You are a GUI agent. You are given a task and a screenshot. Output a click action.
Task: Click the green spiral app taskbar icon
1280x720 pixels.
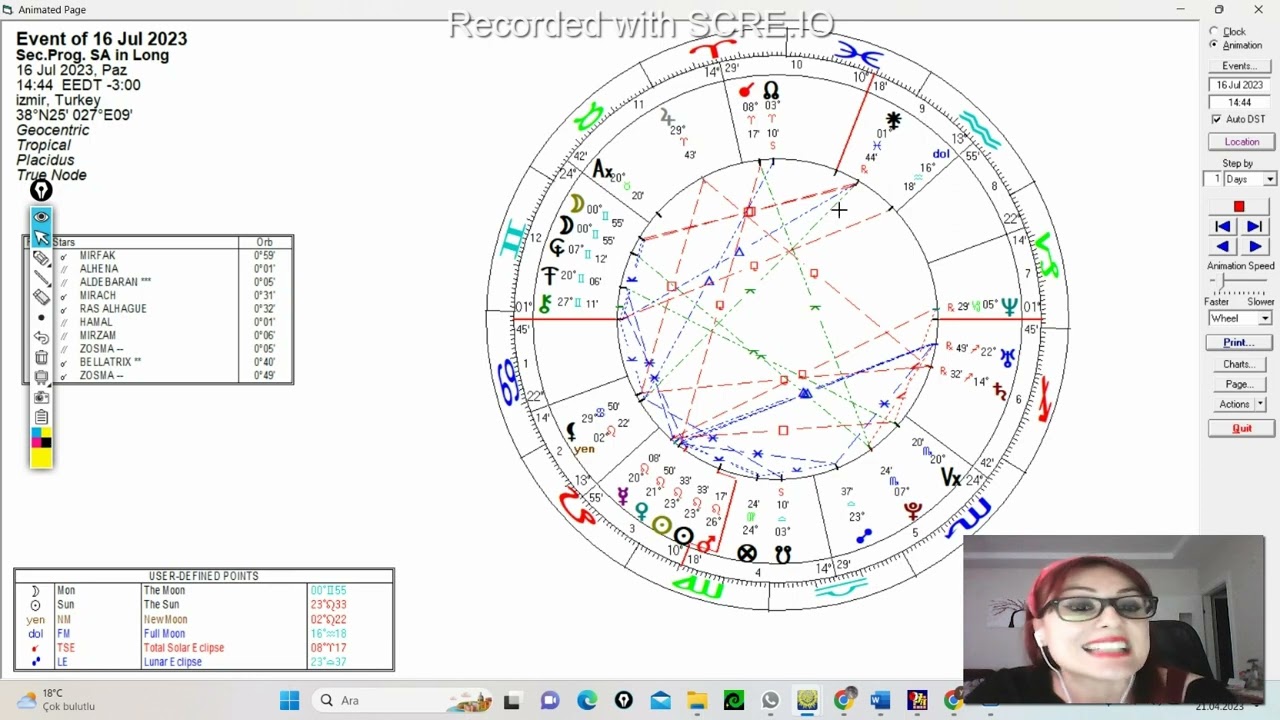click(x=734, y=700)
